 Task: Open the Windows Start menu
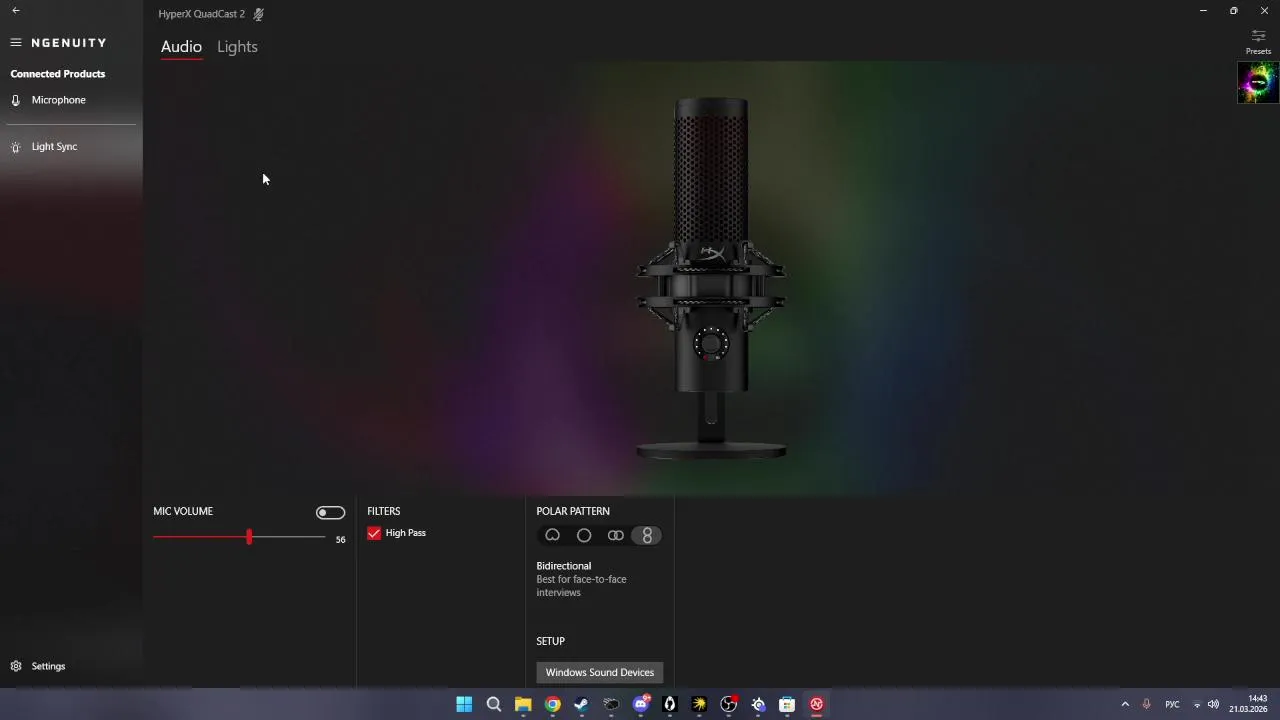pyautogui.click(x=464, y=704)
